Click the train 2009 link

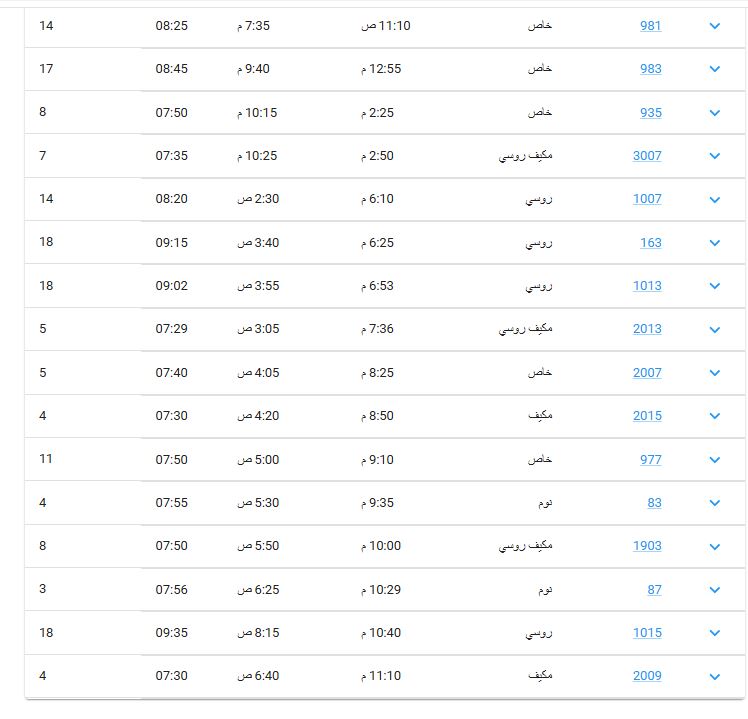point(647,676)
